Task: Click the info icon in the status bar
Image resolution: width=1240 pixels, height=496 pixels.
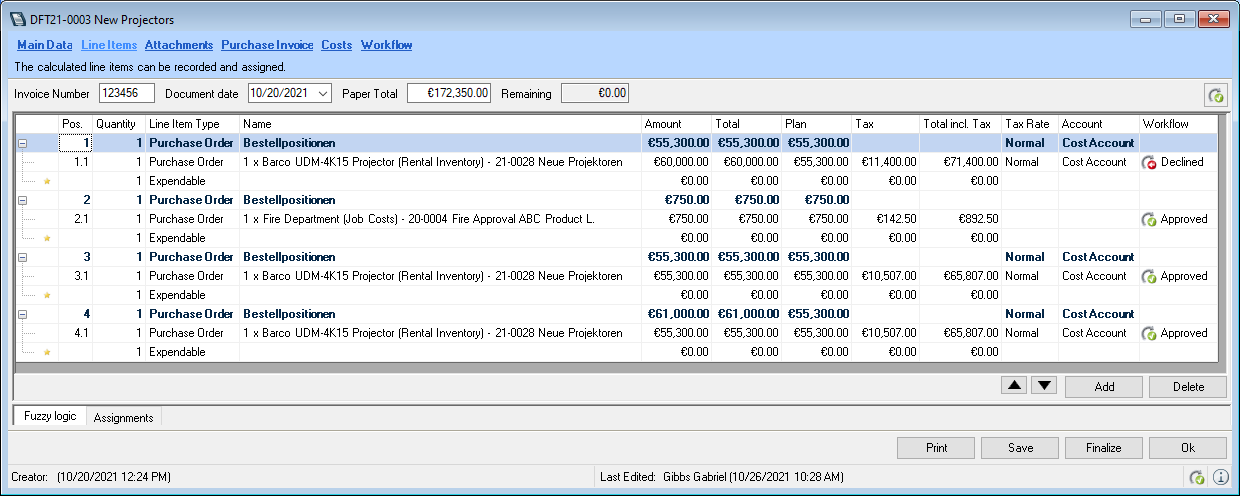Action: (x=1220, y=477)
